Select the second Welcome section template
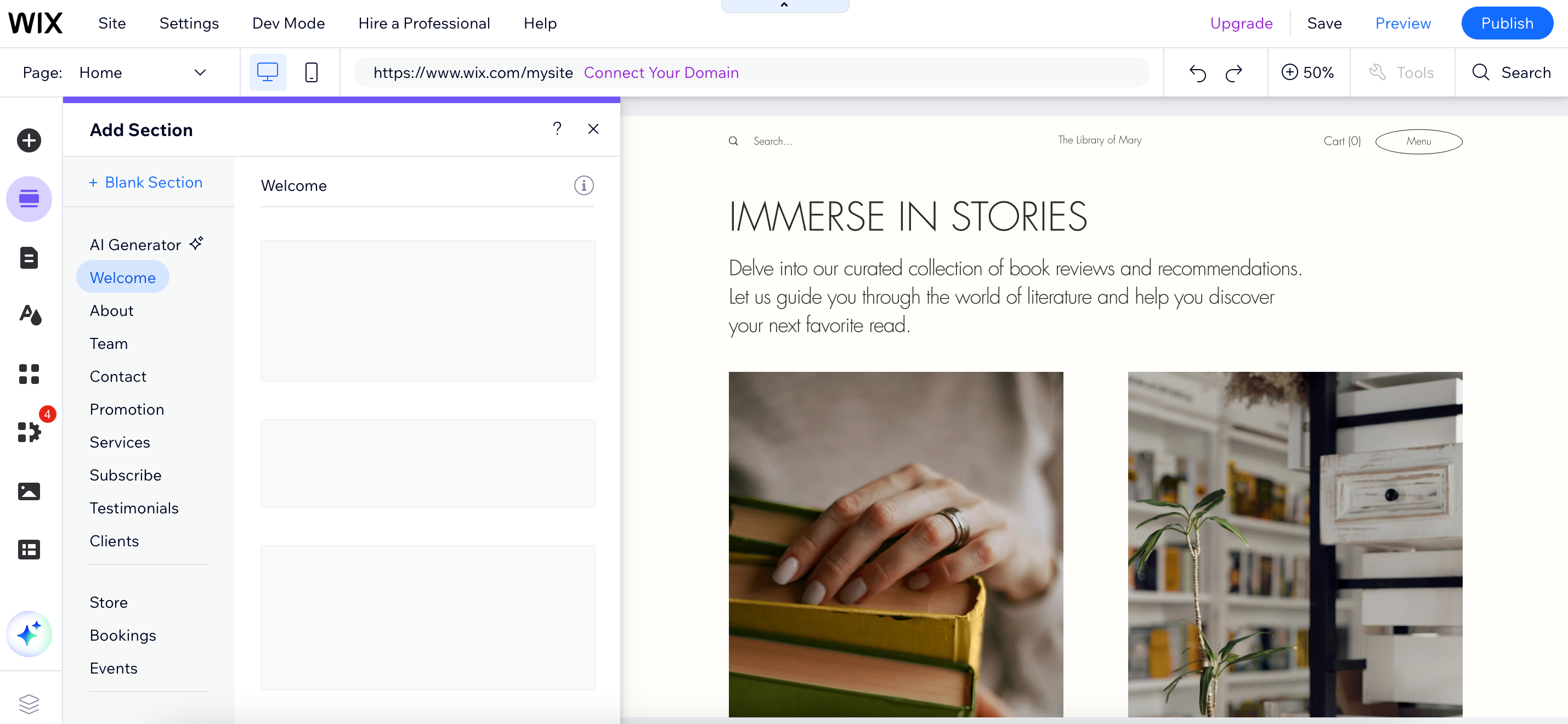 428,463
